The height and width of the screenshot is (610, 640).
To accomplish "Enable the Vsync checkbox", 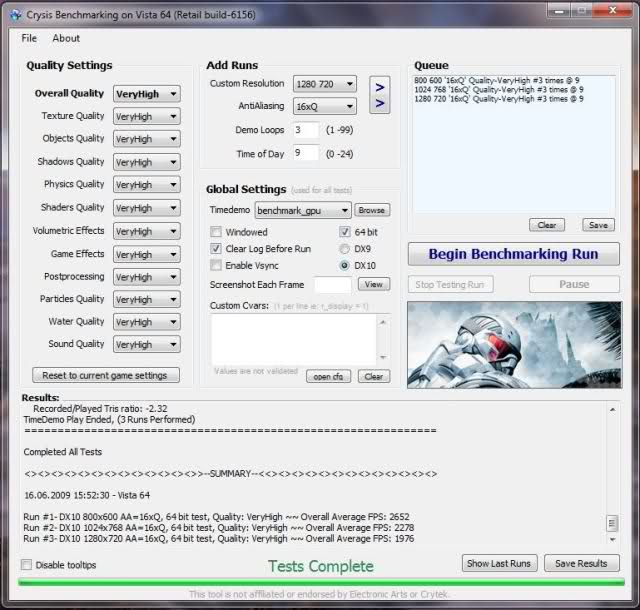I will pyautogui.click(x=216, y=265).
